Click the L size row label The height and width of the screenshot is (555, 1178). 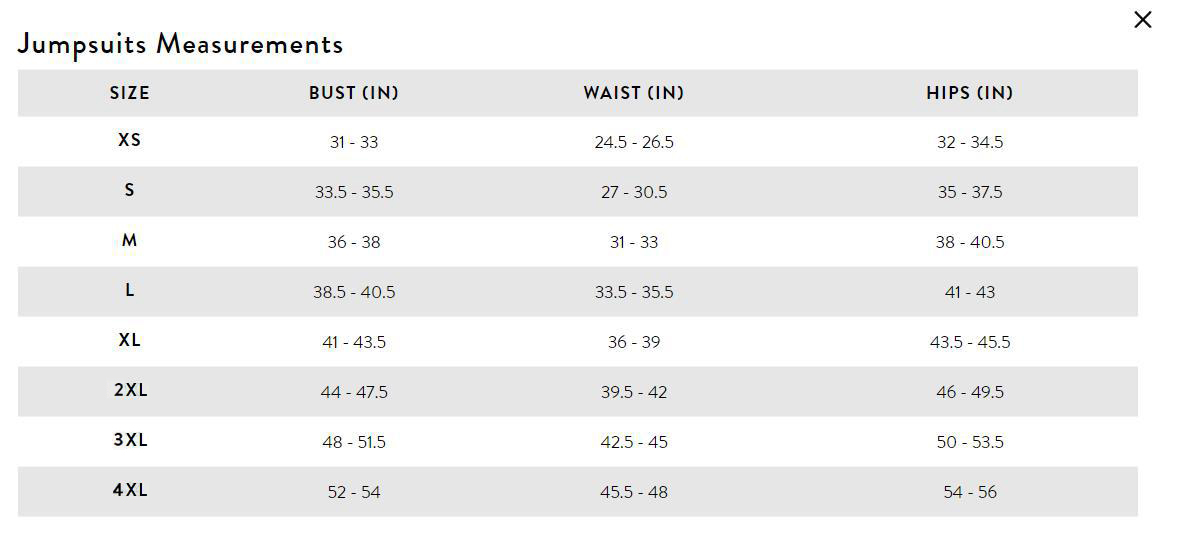130,290
